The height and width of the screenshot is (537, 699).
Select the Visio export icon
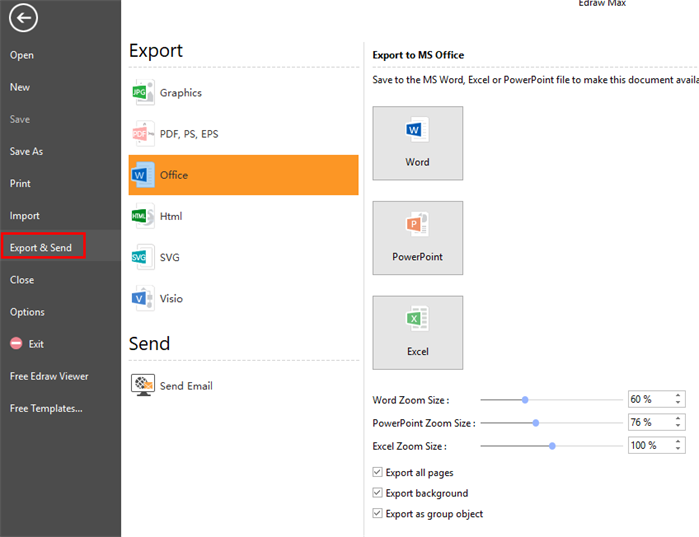pos(144,298)
